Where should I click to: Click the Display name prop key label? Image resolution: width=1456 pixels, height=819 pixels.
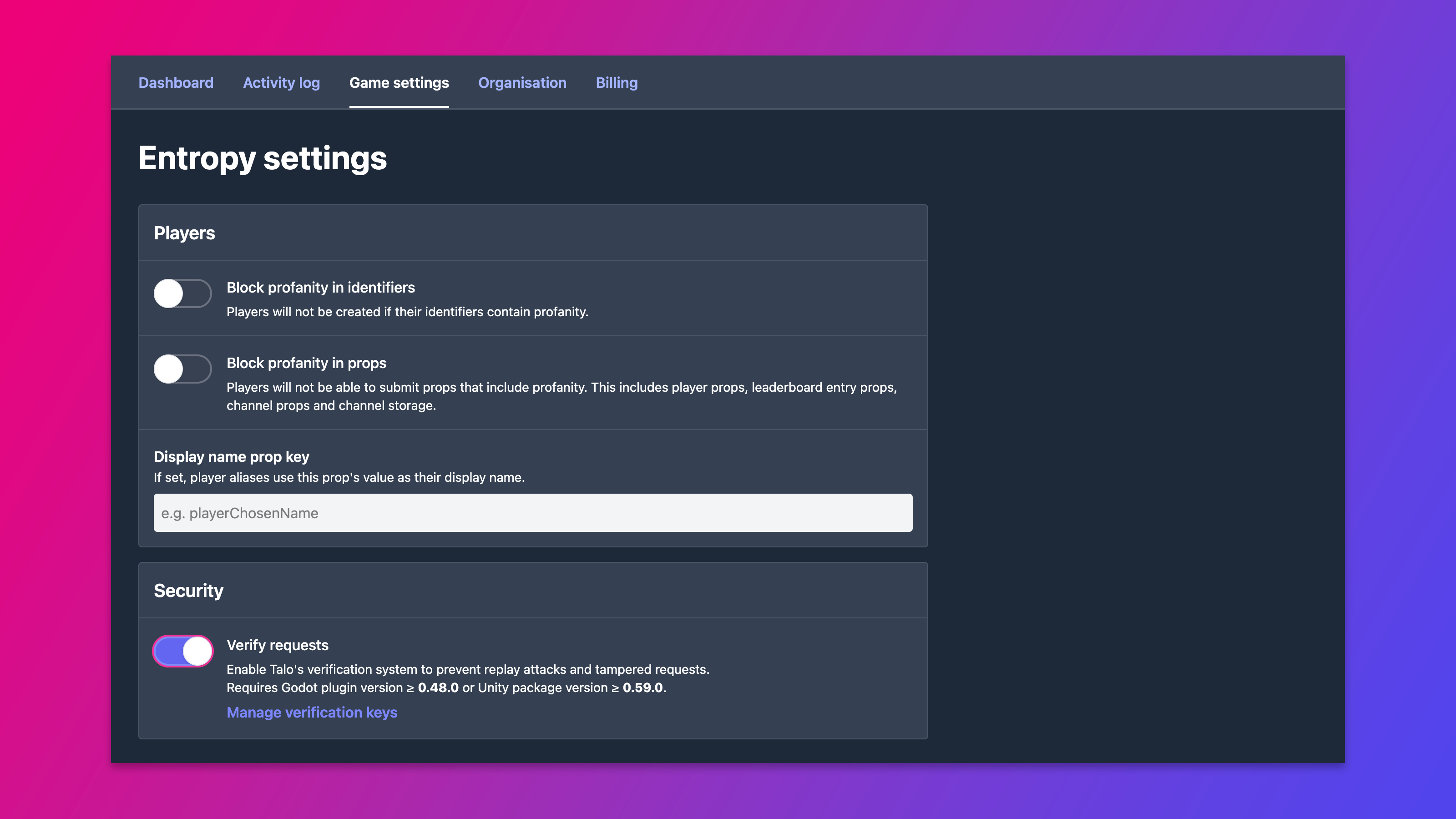click(232, 456)
